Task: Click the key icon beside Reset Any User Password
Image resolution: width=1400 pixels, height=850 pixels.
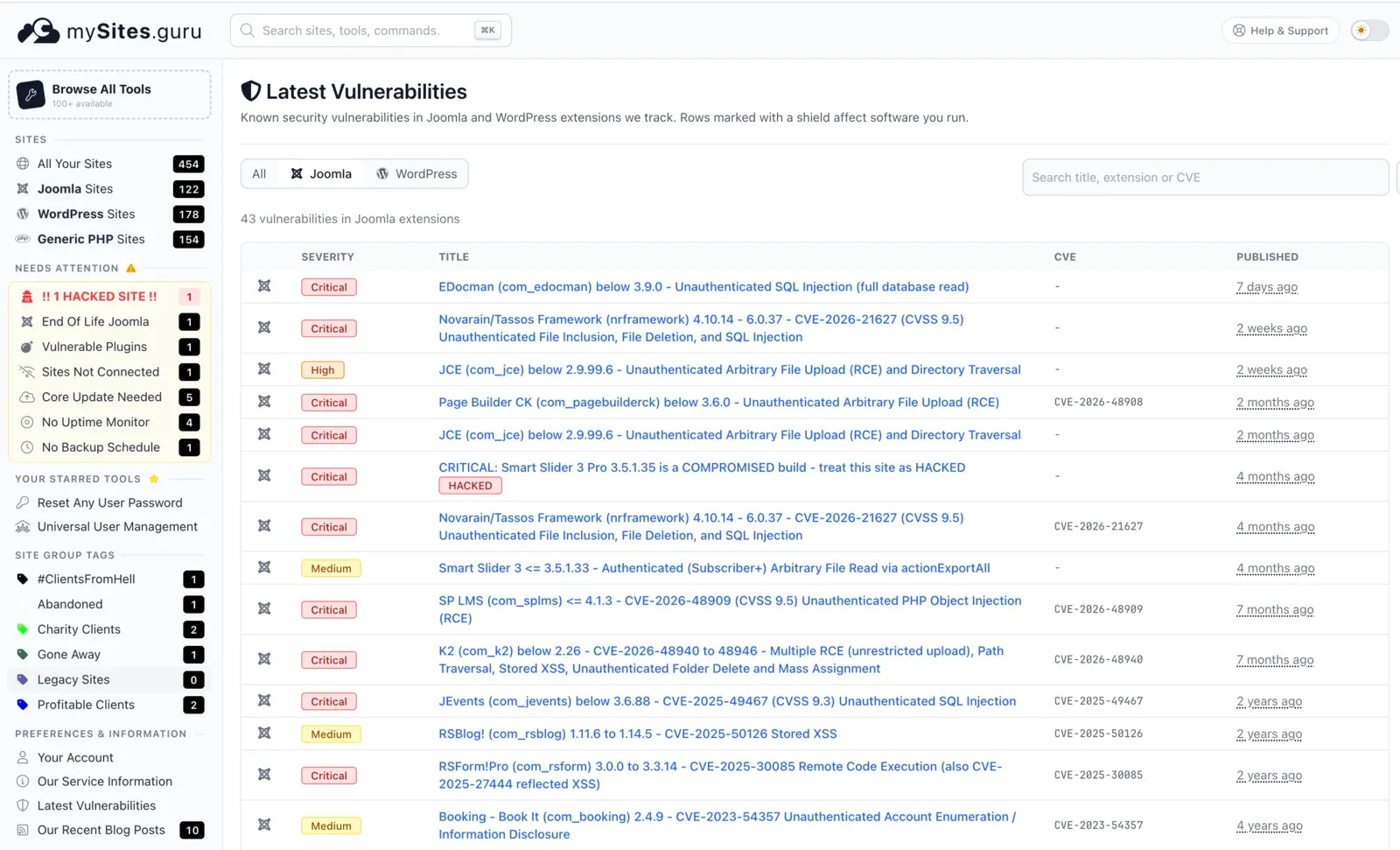Action: pos(23,502)
